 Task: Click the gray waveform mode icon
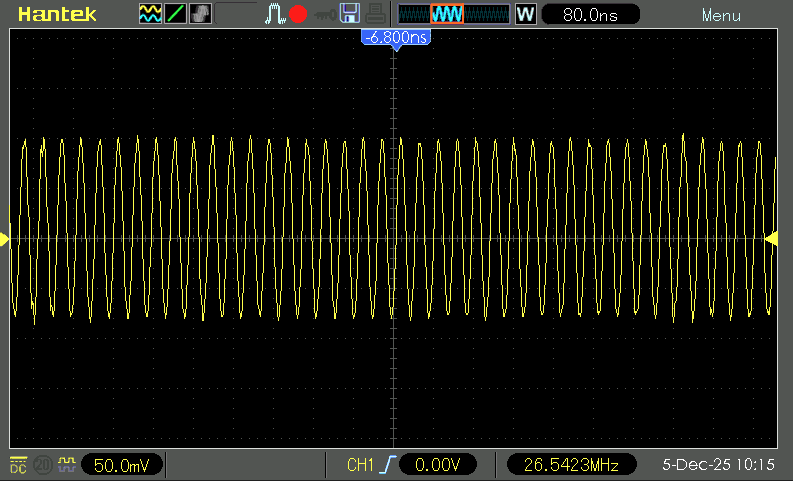pyautogui.click(x=200, y=14)
